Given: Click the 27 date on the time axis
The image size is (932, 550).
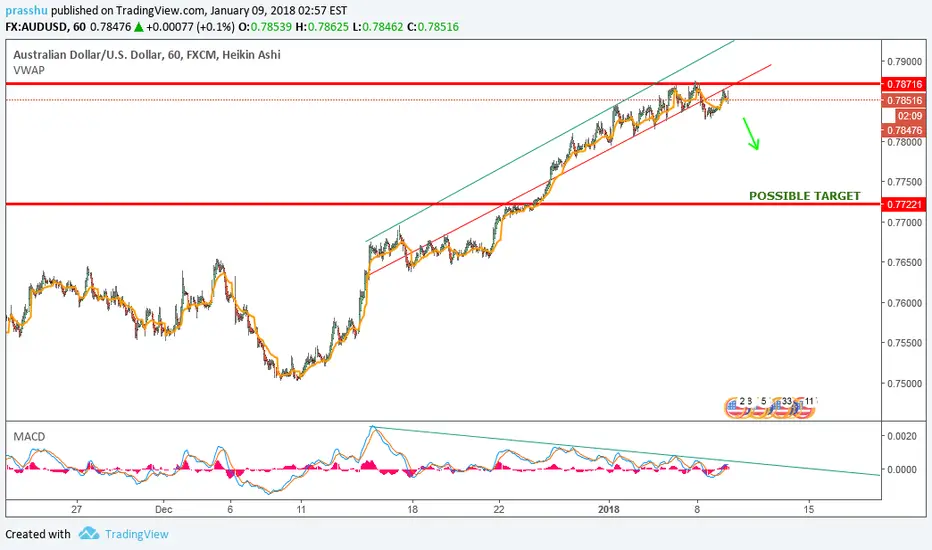Looking at the screenshot, I should pyautogui.click(x=76, y=509).
